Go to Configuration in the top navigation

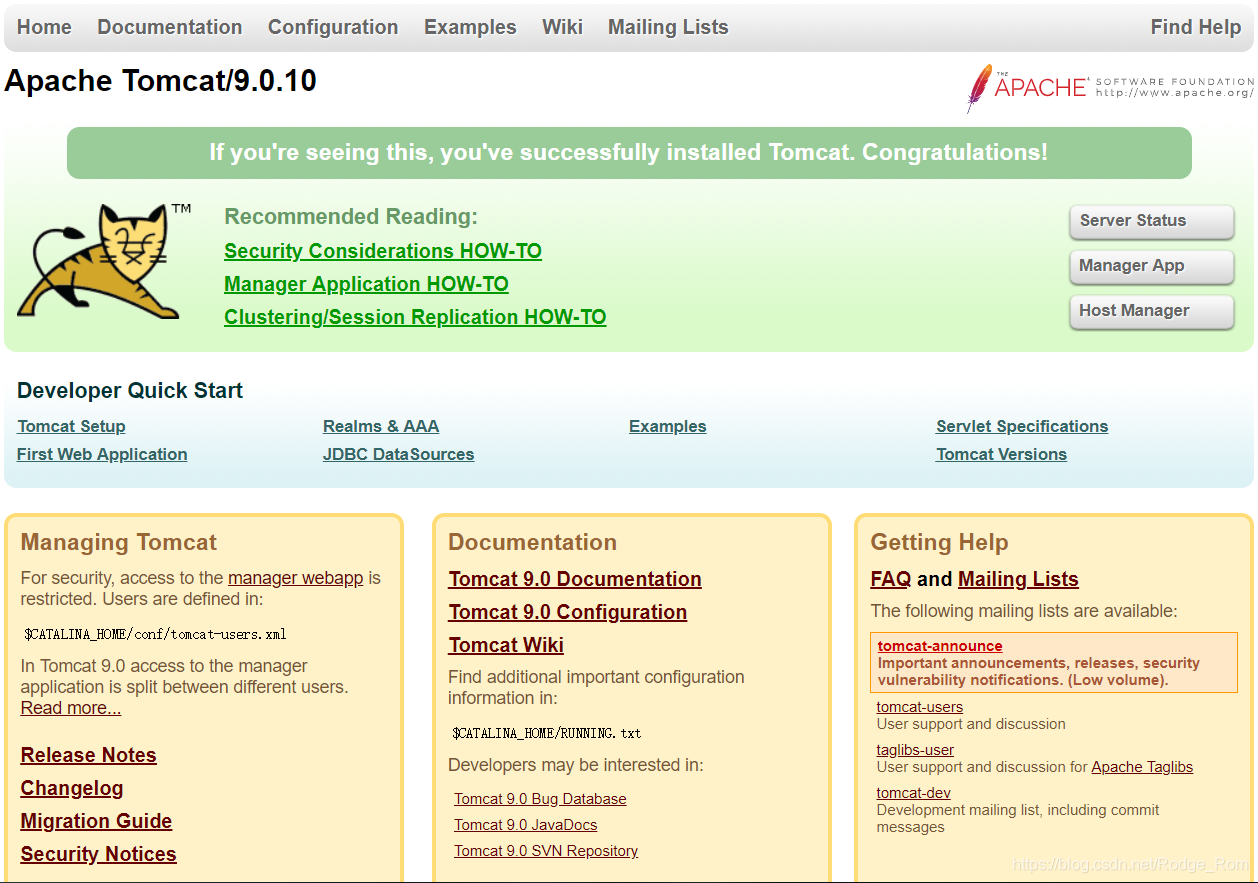click(x=333, y=27)
